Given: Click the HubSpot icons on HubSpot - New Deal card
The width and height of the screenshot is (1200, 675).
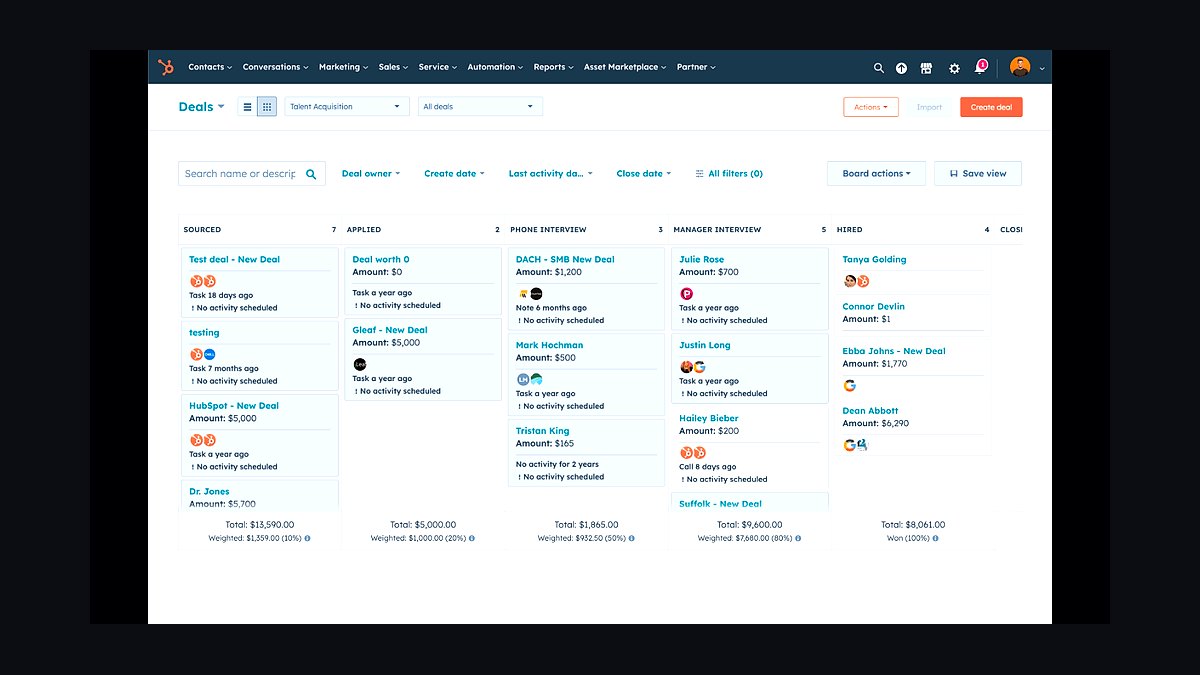Looking at the screenshot, I should click(x=203, y=440).
